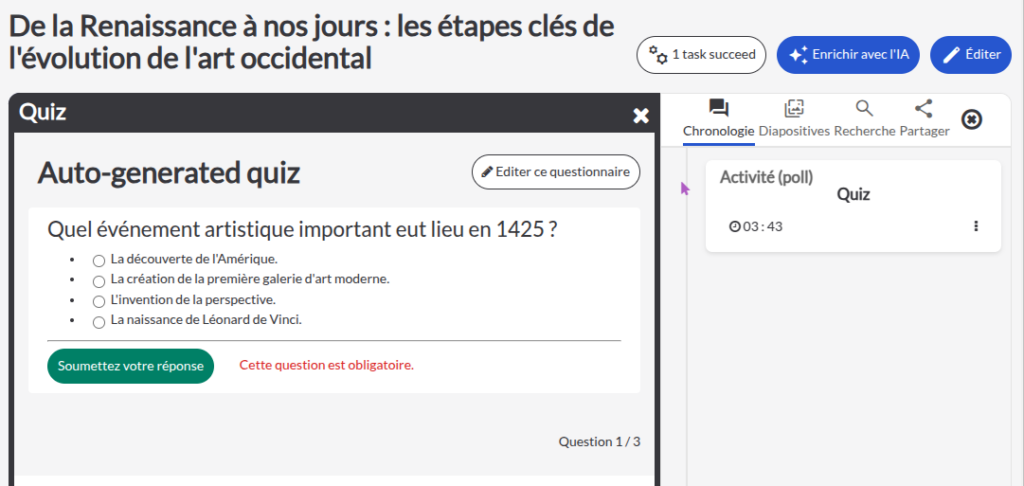The height and width of the screenshot is (486, 1024).
Task: Close the side panel with circled X
Action: pyautogui.click(x=971, y=119)
